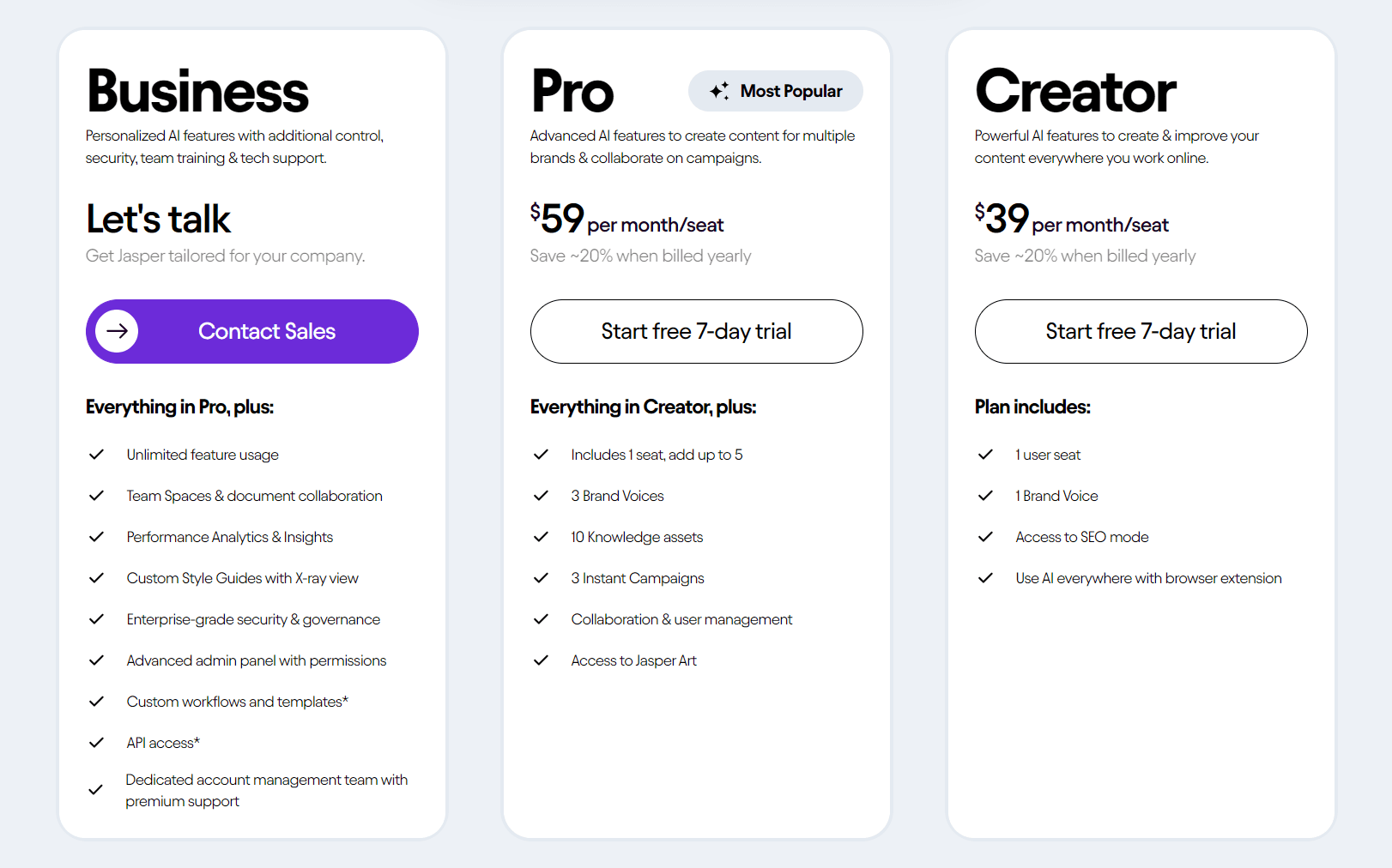Start the Pro plan free 7-day trial
This screenshot has width=1392, height=868.
click(x=696, y=331)
